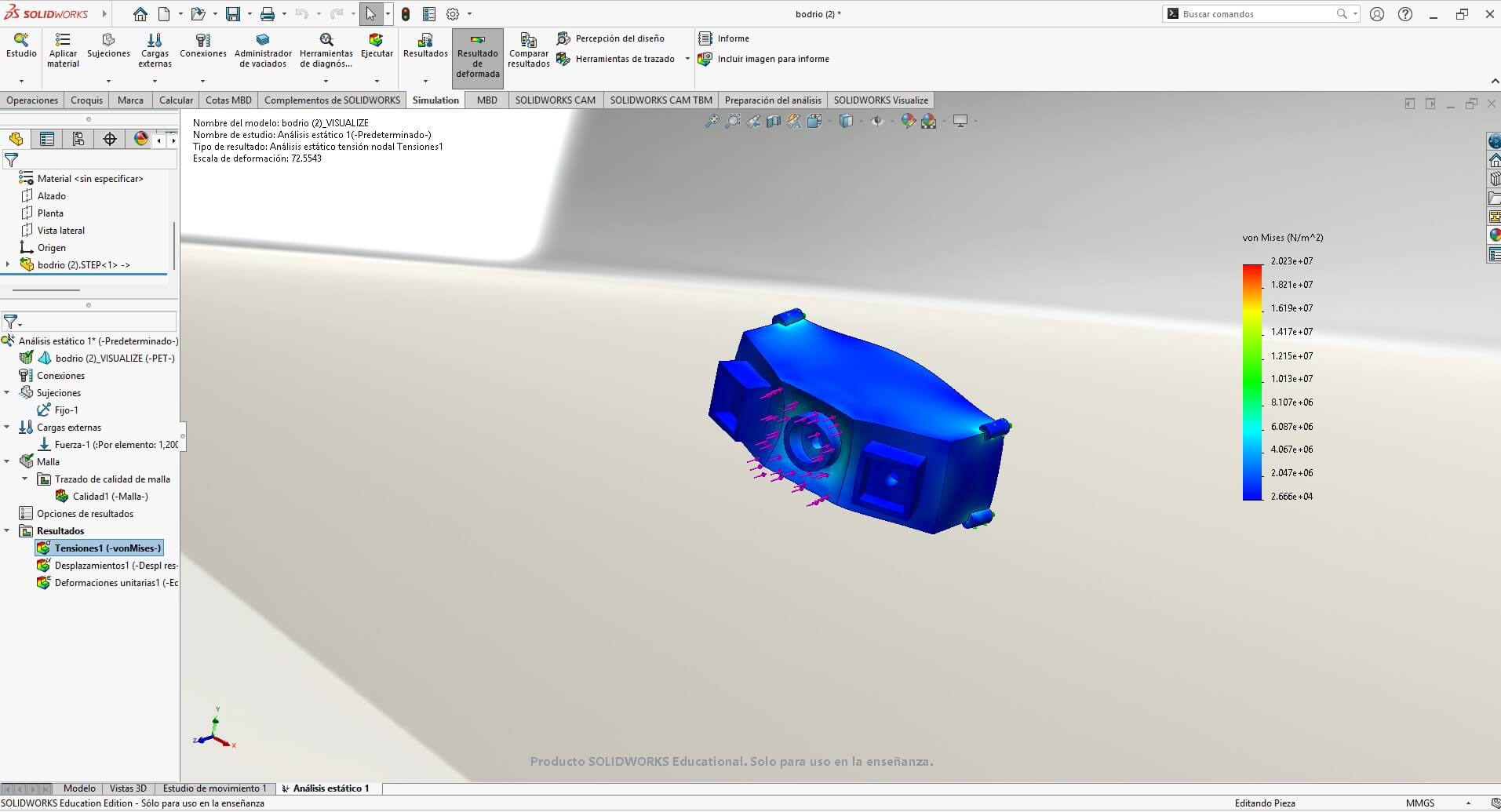1501x812 pixels.
Task: Open the Estudio simulation study tool
Action: pyautogui.click(x=21, y=46)
